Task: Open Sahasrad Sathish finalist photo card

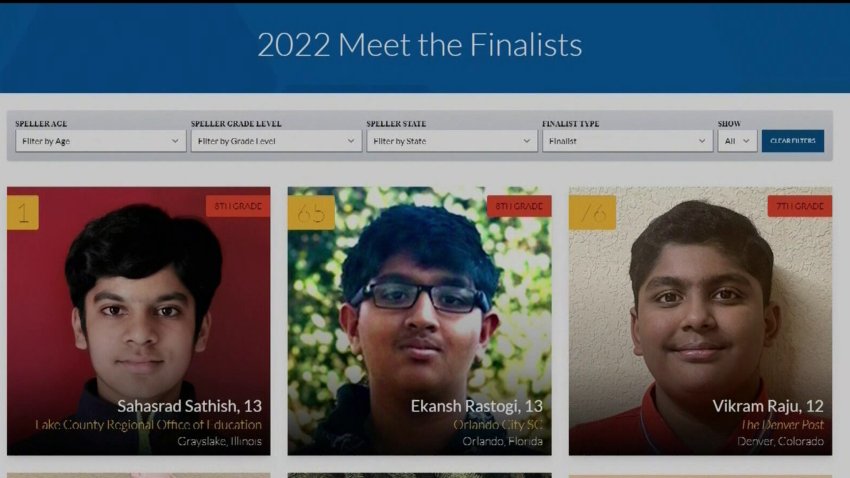Action: [x=139, y=321]
